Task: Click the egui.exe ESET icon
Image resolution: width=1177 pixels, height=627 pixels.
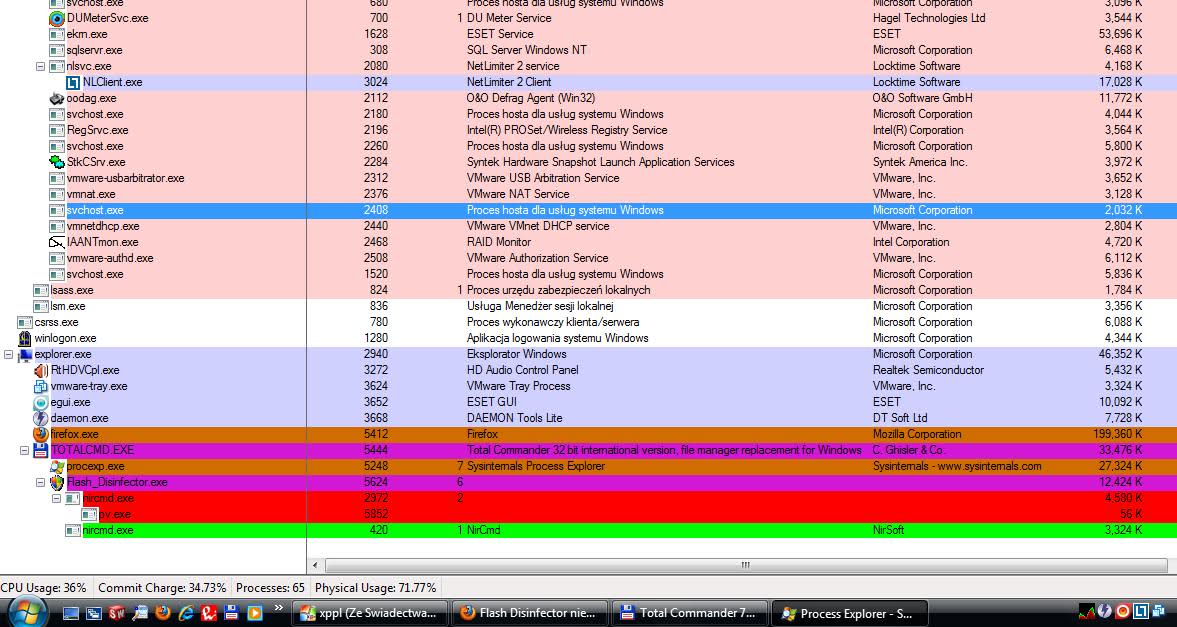Action: click(41, 402)
